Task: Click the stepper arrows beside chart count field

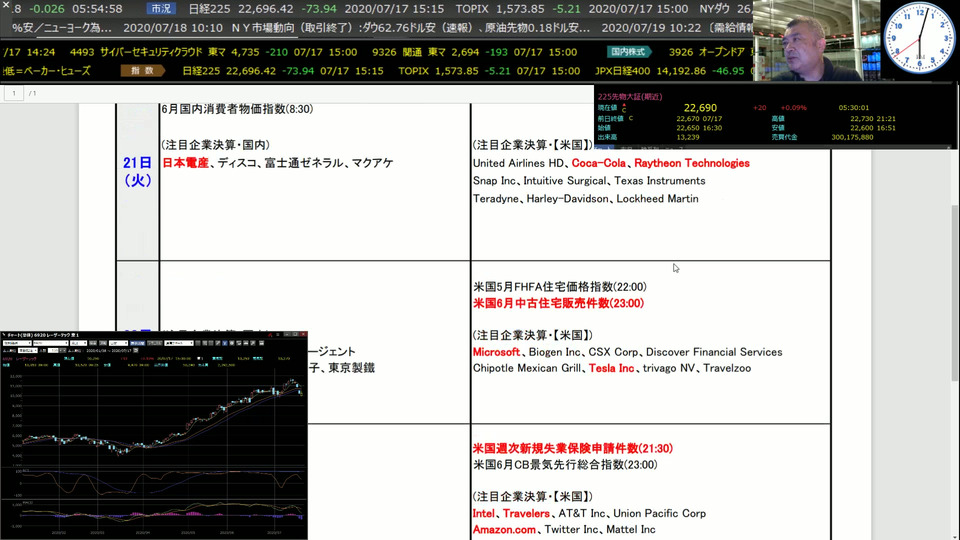Action: click(x=62, y=350)
